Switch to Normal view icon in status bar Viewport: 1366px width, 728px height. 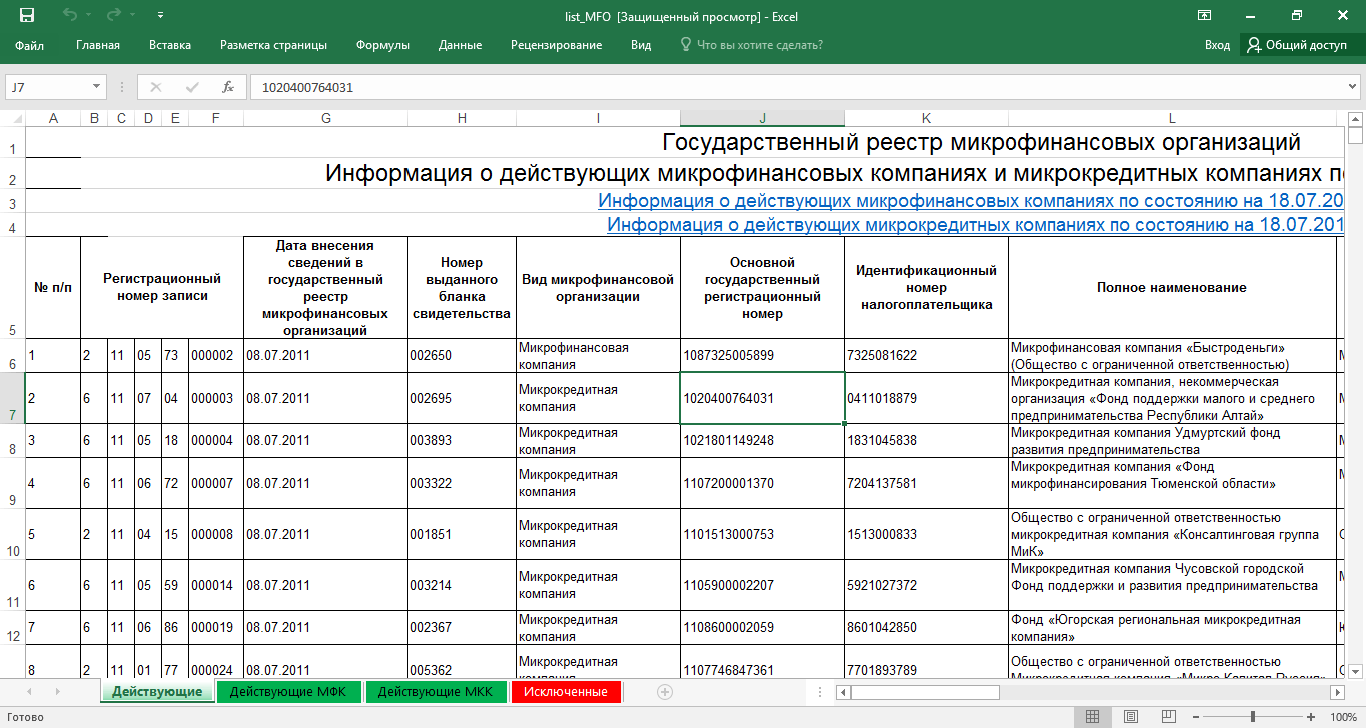click(x=1092, y=717)
